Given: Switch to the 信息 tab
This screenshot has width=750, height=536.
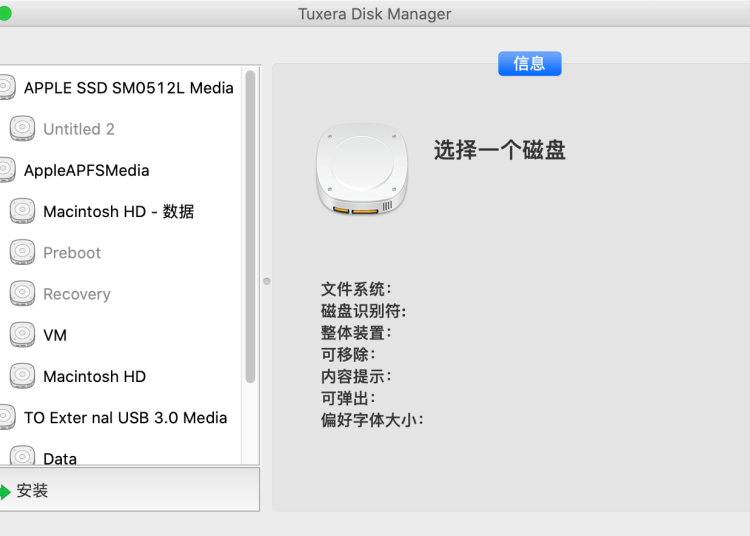Looking at the screenshot, I should click(x=529, y=64).
